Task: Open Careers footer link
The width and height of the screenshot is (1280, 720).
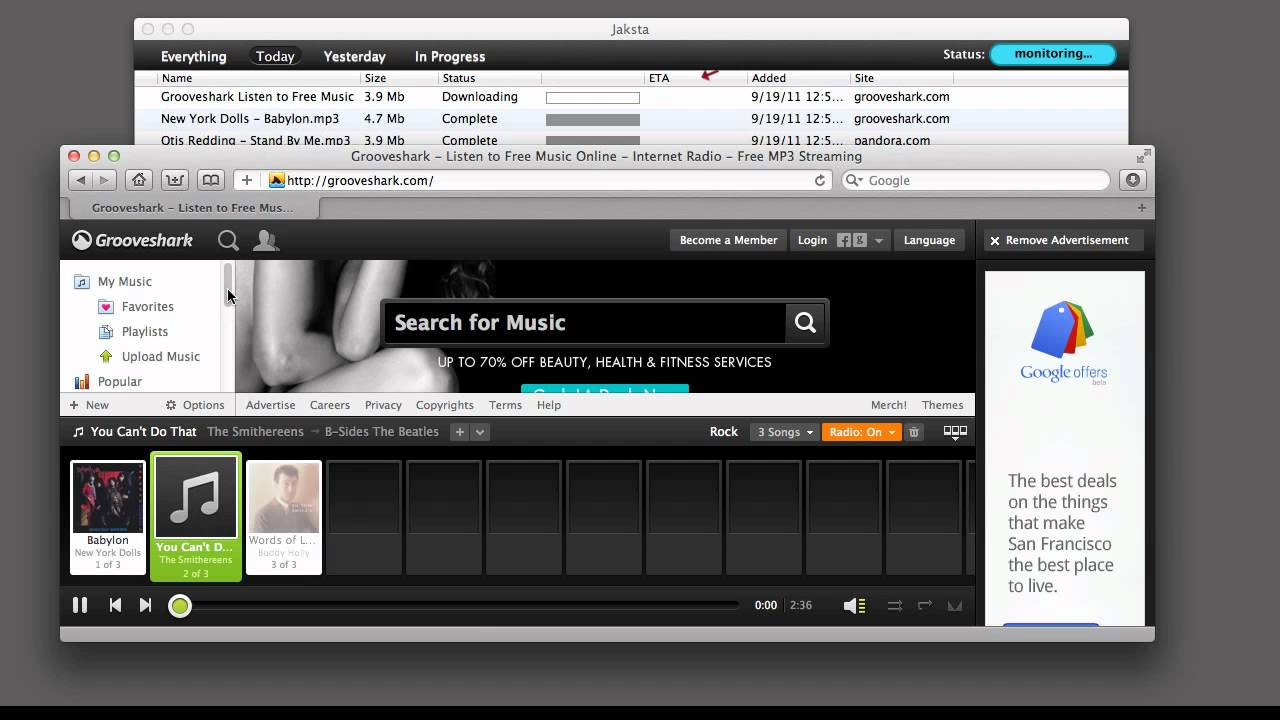Action: 329,405
